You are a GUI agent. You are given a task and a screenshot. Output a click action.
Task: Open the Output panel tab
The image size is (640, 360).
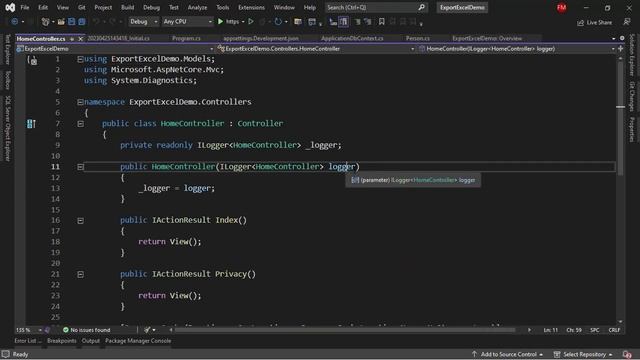point(91,341)
